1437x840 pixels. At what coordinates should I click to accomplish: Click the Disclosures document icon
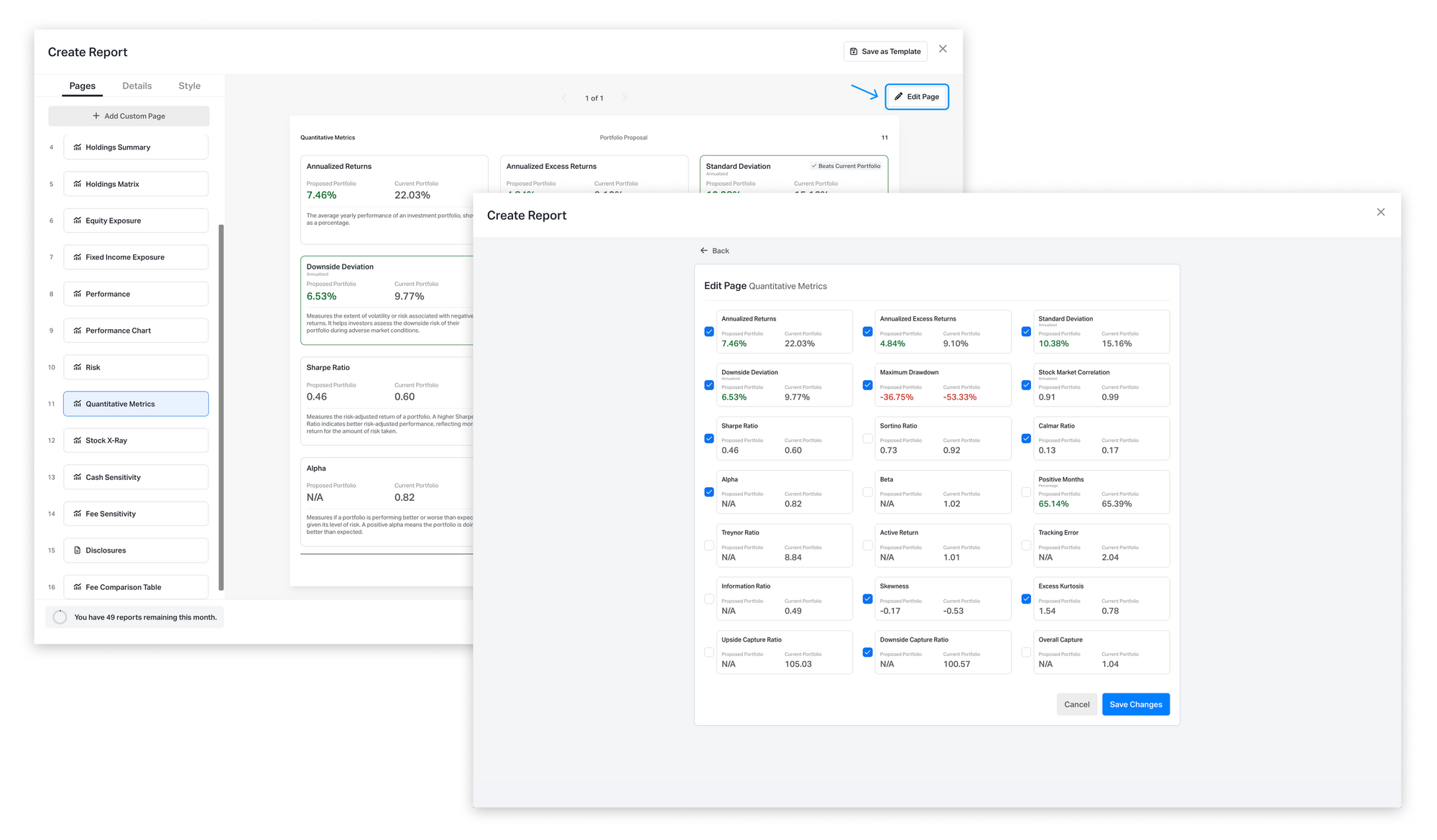(x=78, y=550)
